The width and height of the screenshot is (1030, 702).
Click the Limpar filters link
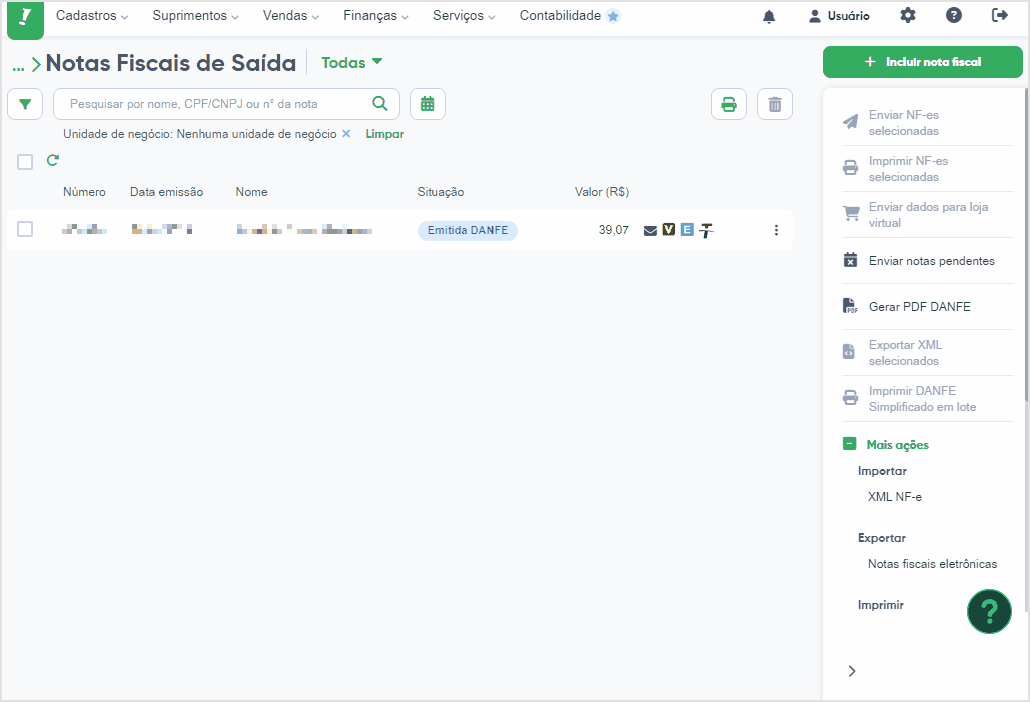click(x=384, y=134)
